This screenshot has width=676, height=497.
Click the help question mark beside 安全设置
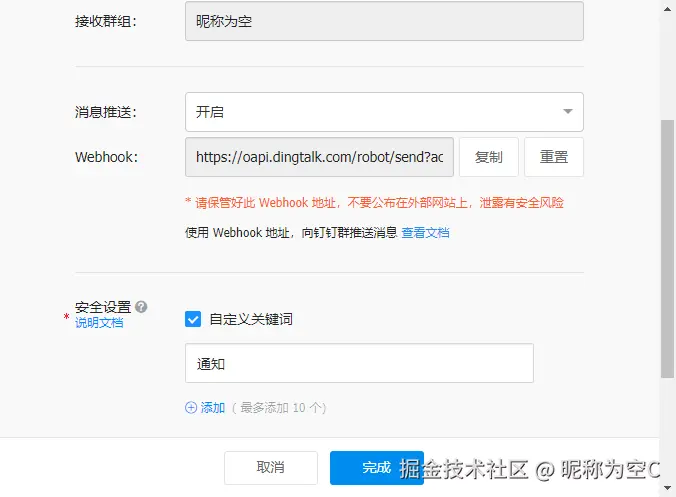[x=141, y=307]
